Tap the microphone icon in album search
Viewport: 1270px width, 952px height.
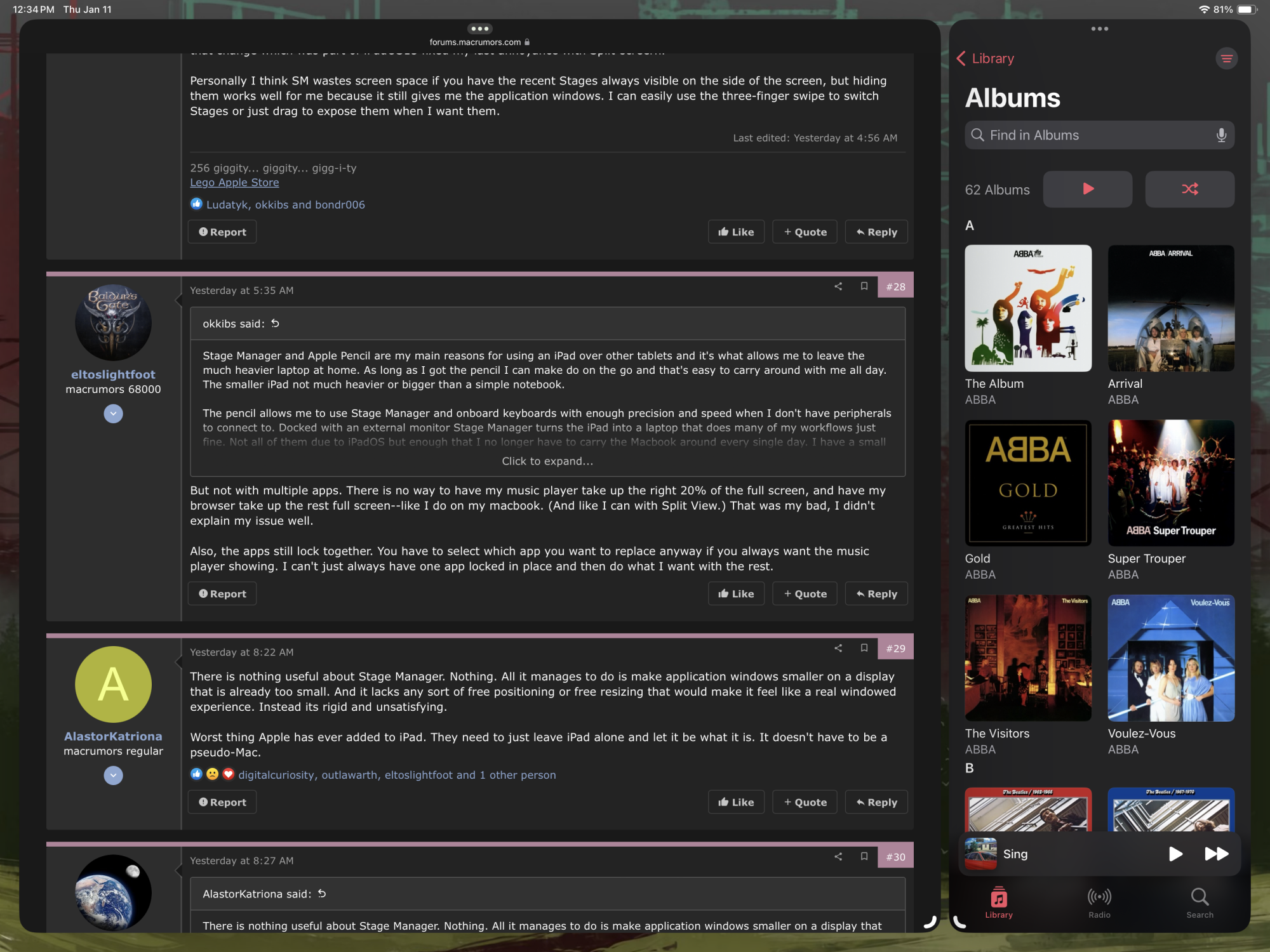[x=1220, y=135]
